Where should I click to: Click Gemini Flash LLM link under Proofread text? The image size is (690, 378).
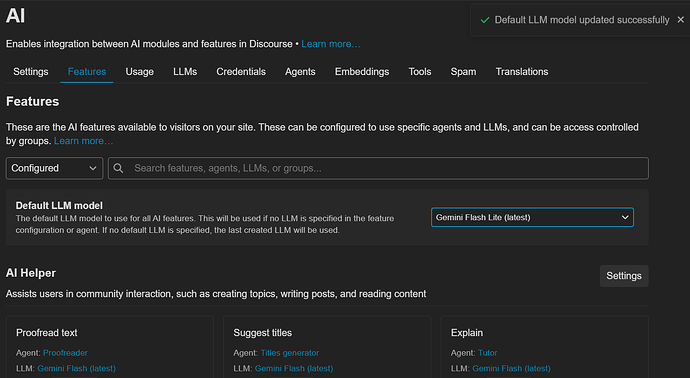(77, 368)
